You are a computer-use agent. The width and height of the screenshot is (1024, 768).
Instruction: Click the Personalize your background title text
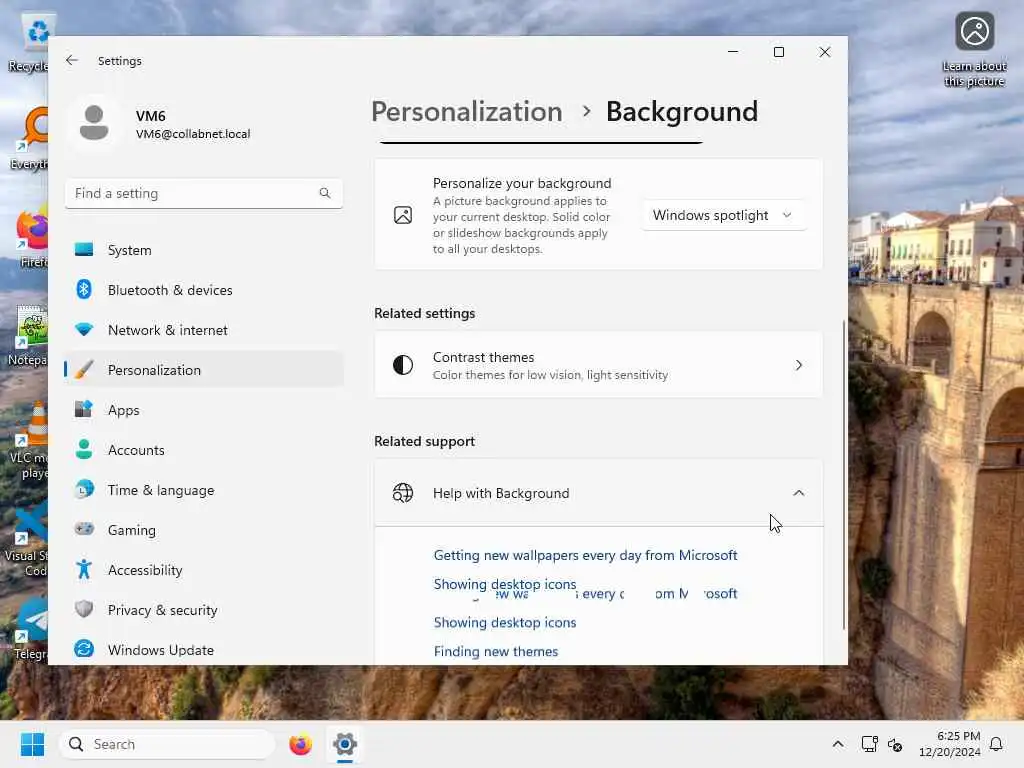coord(522,183)
